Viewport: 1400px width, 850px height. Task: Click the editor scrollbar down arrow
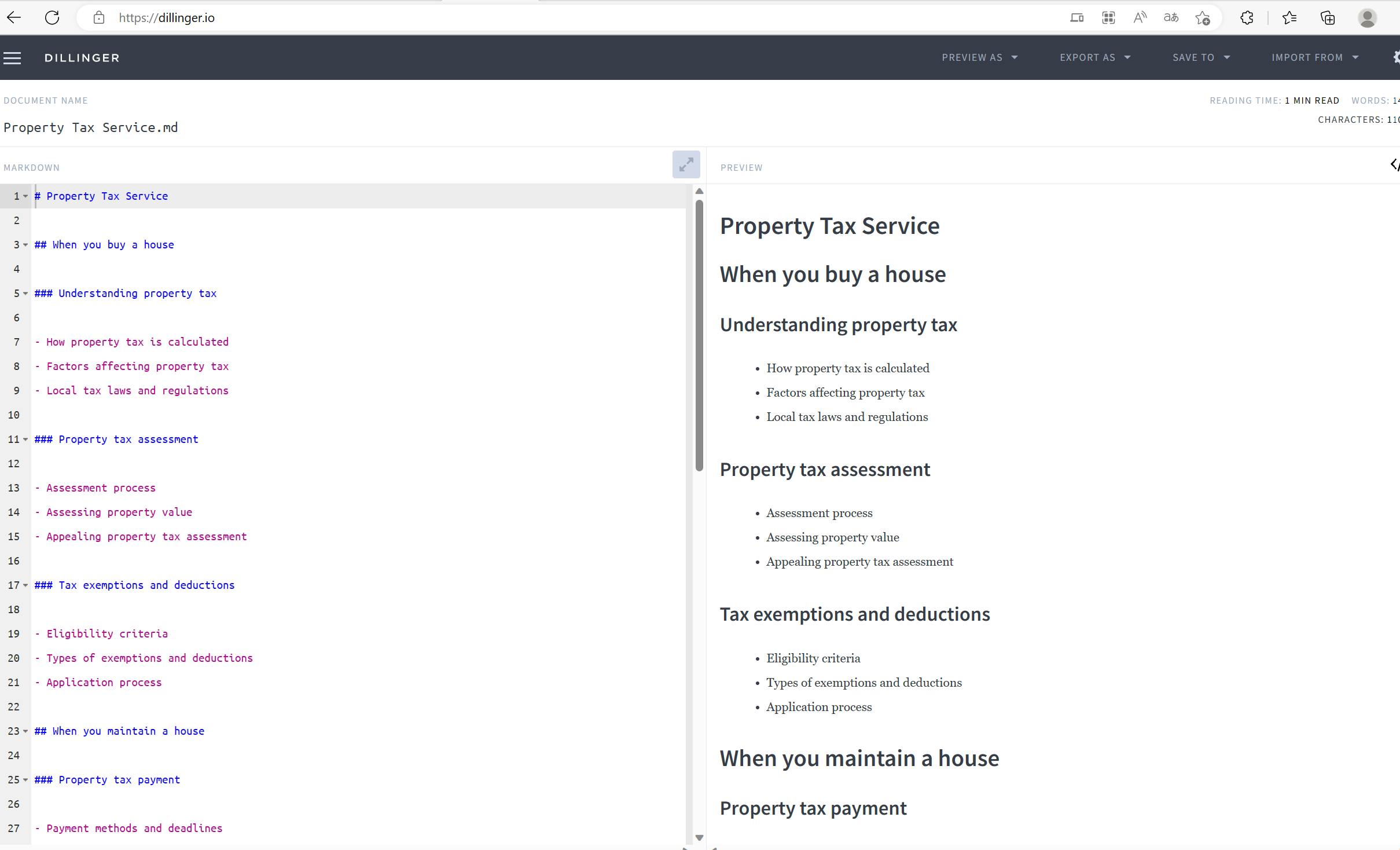tap(699, 838)
